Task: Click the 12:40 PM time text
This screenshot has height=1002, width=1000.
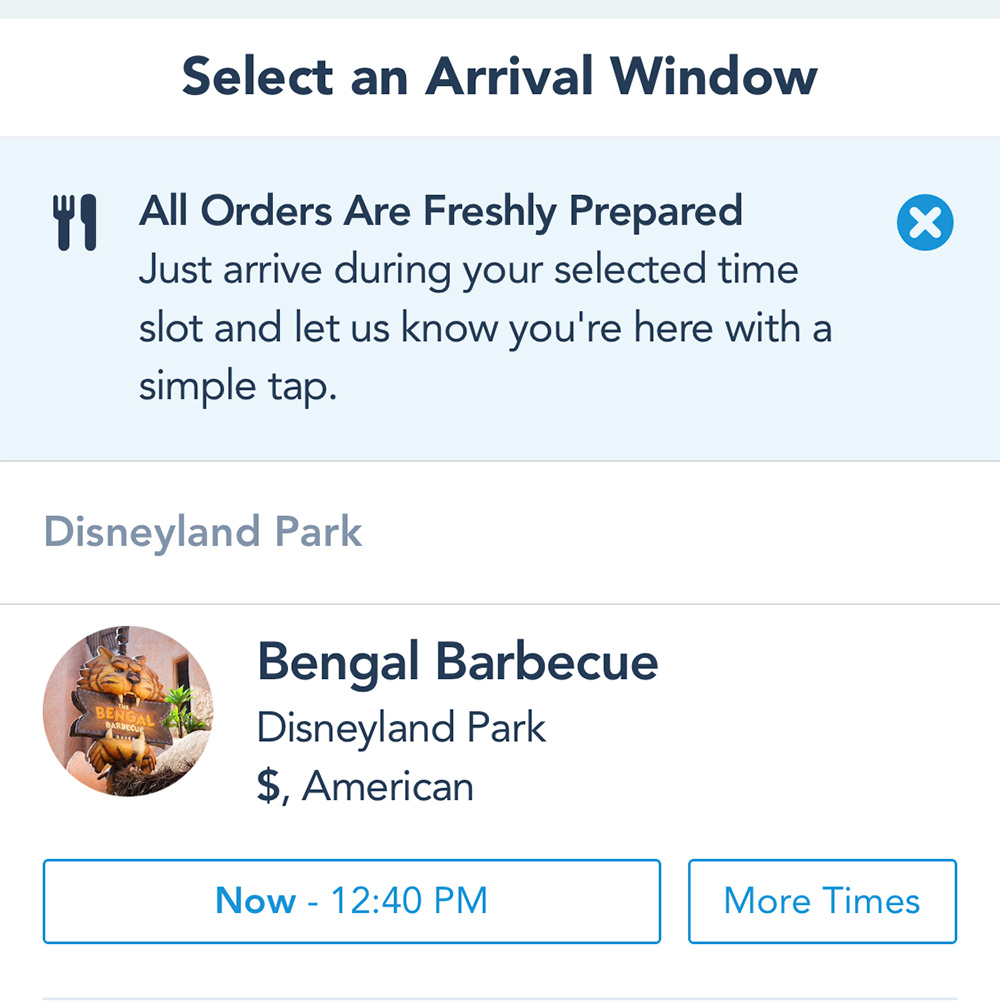Action: coord(409,900)
